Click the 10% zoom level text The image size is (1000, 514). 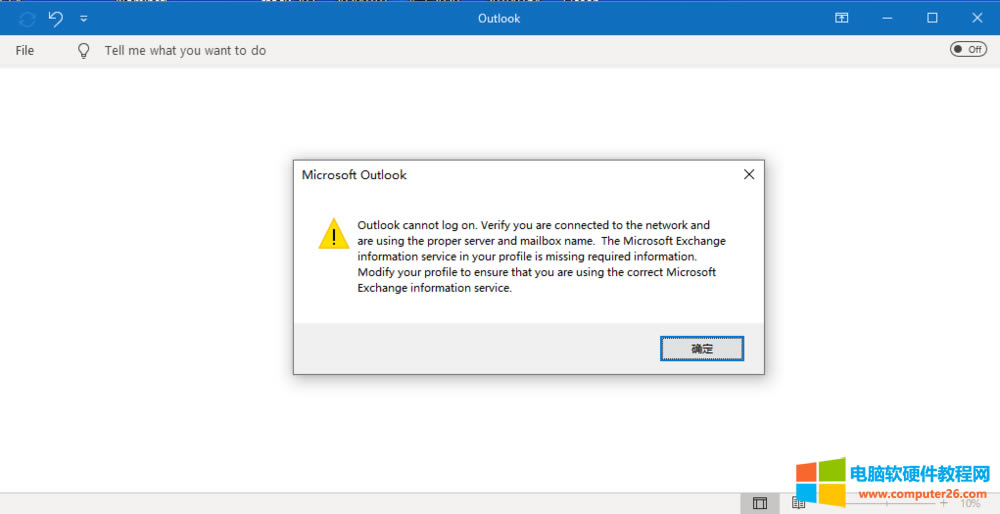(x=970, y=503)
